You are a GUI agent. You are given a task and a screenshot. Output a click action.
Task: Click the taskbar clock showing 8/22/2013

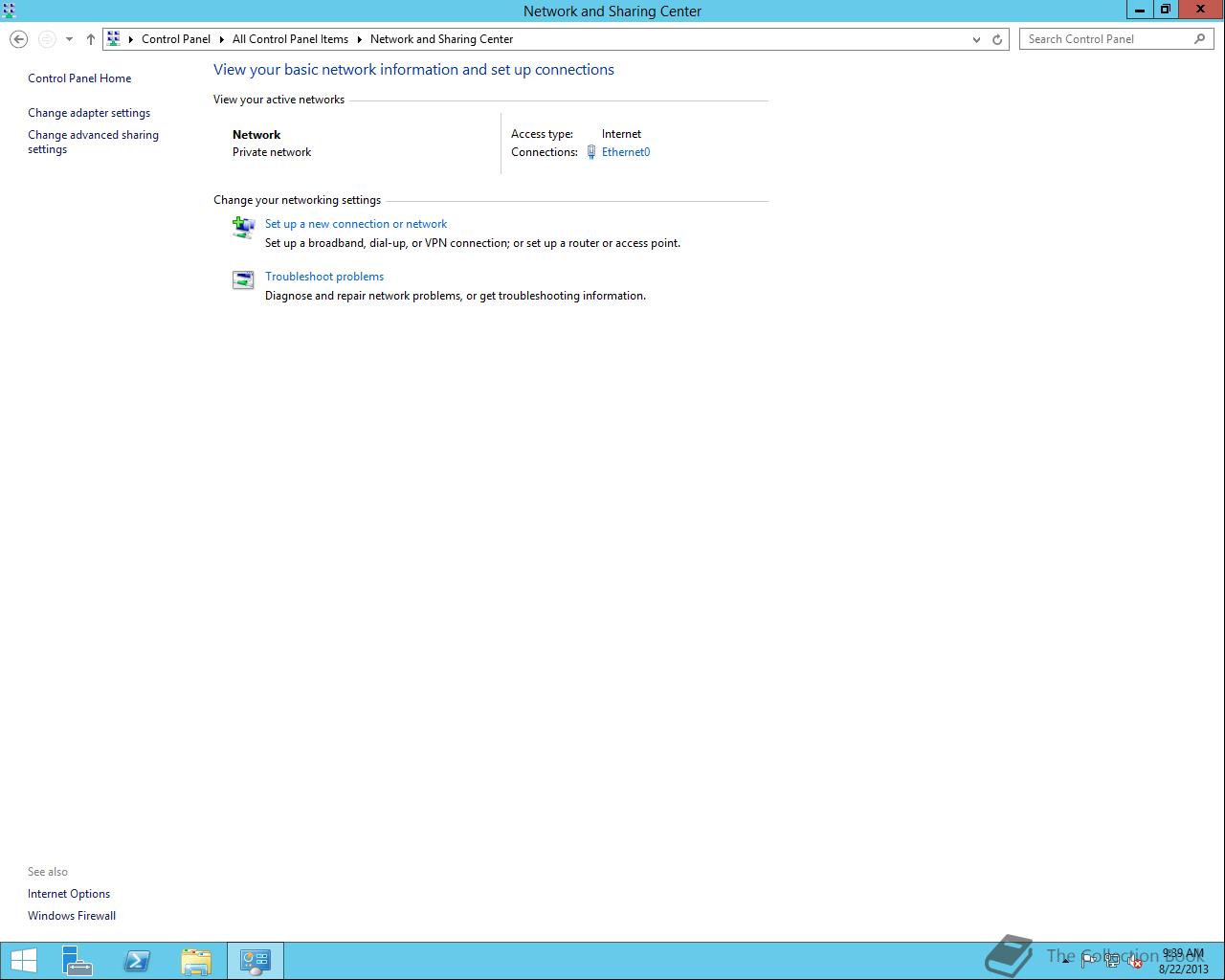click(x=1183, y=961)
